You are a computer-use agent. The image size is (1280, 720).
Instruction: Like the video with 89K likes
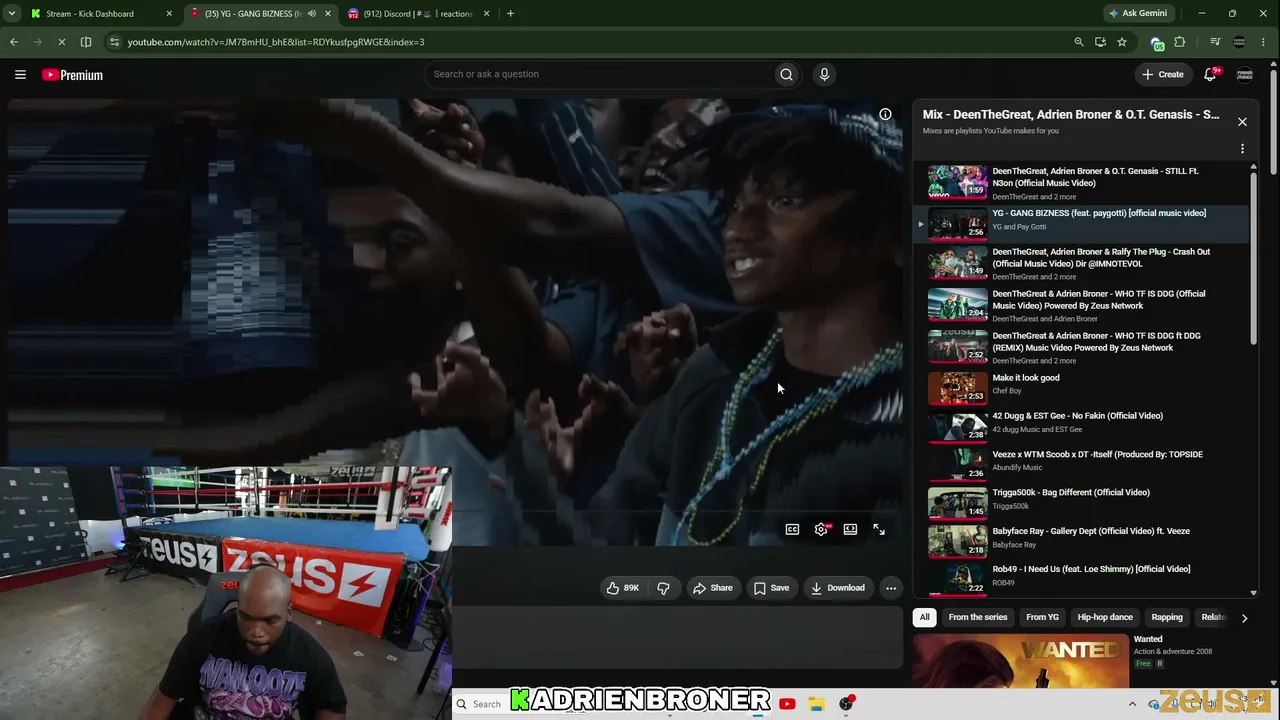tap(622, 588)
